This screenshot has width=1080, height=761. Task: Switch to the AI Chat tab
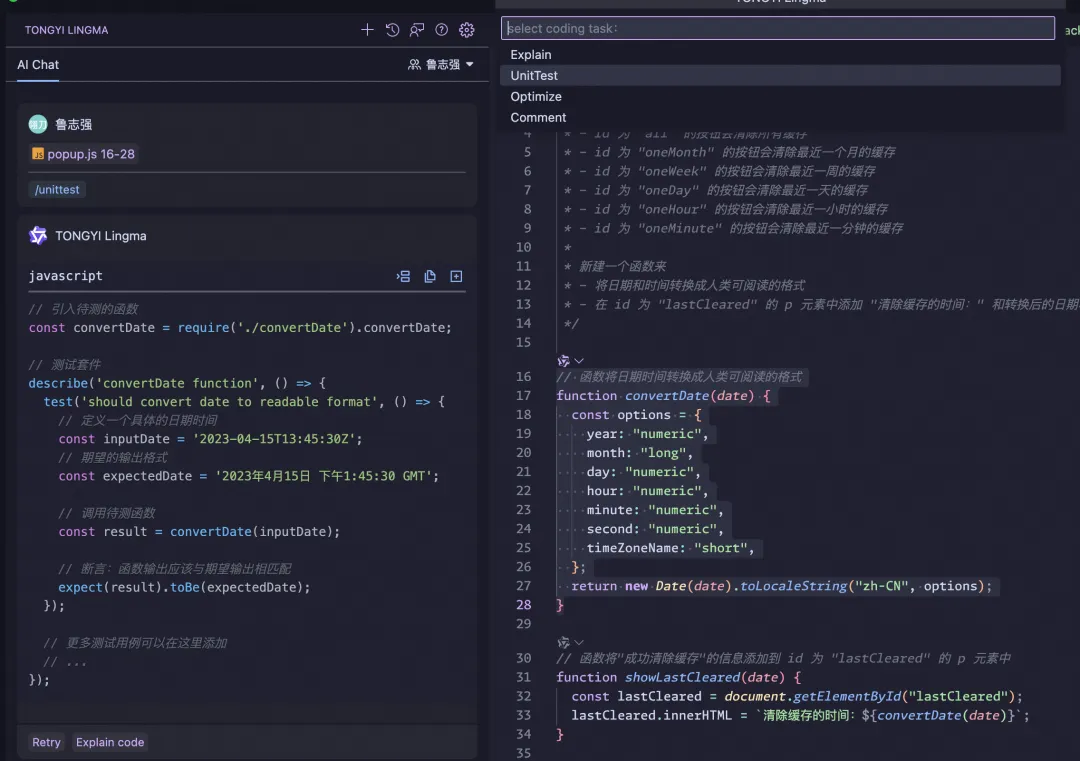pyautogui.click(x=38, y=65)
